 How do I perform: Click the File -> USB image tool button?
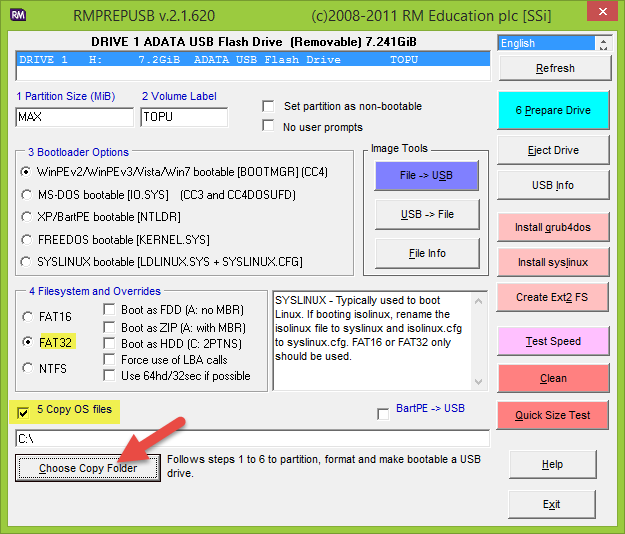[426, 175]
